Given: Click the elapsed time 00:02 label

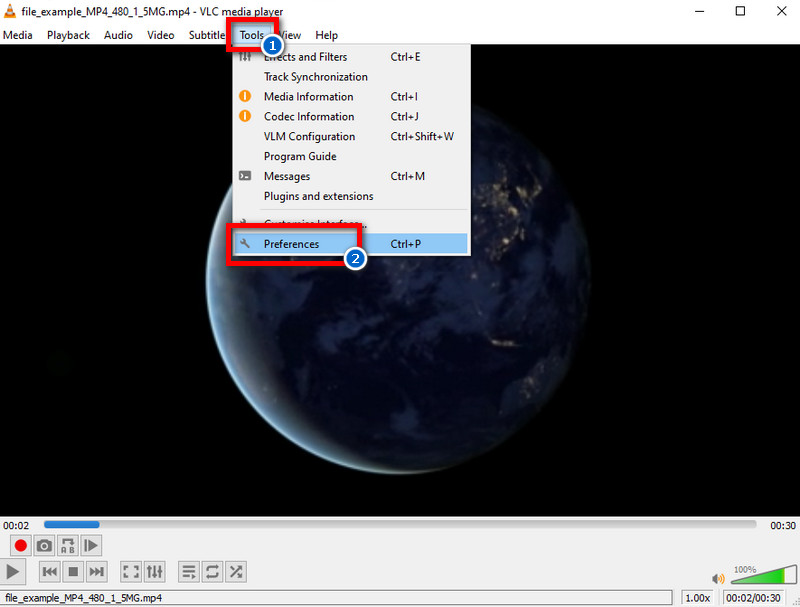Looking at the screenshot, I should 16,525.
